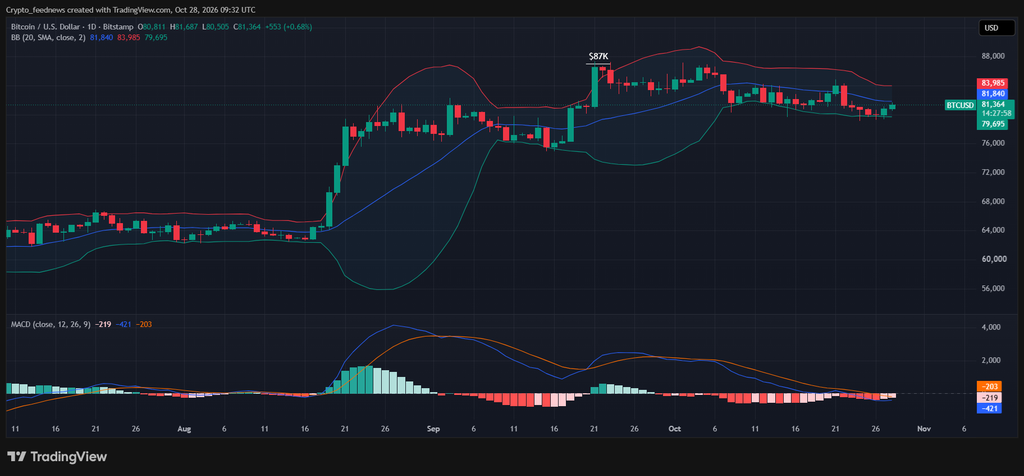The height and width of the screenshot is (476, 1024).
Task: Click the Aug label on the time axis
Action: point(184,429)
